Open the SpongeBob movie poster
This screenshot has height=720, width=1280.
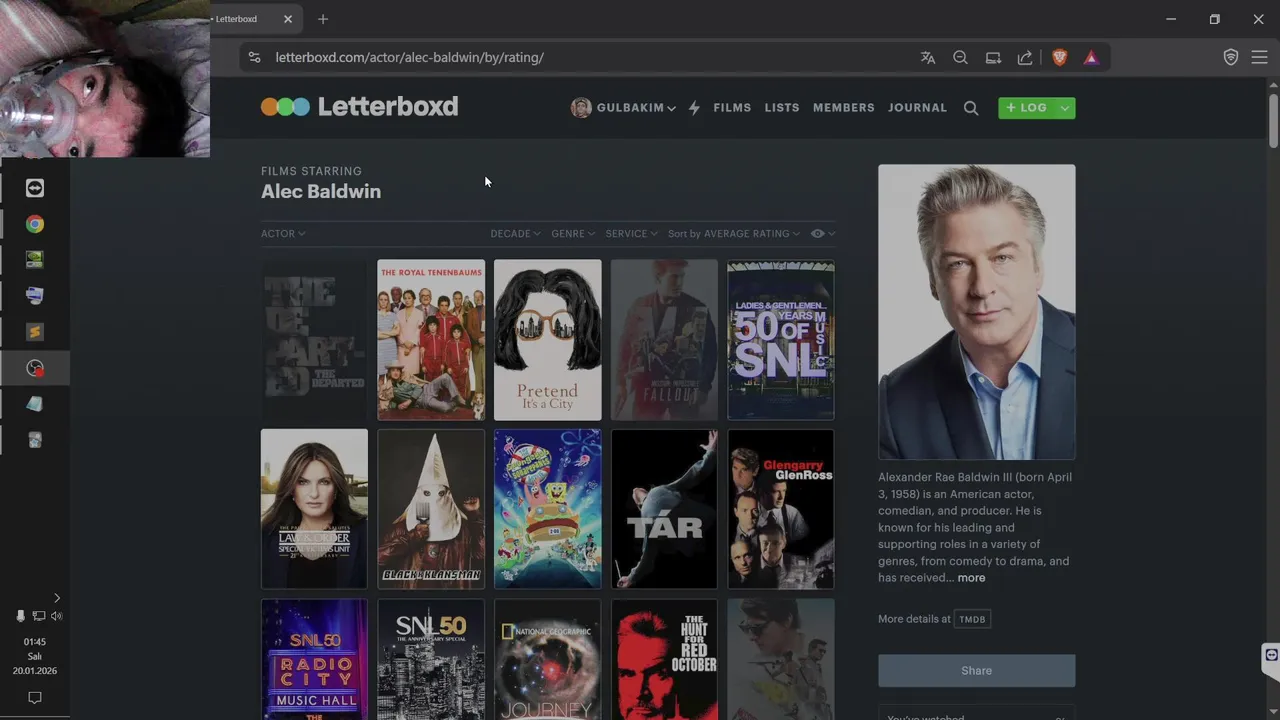pyautogui.click(x=548, y=509)
